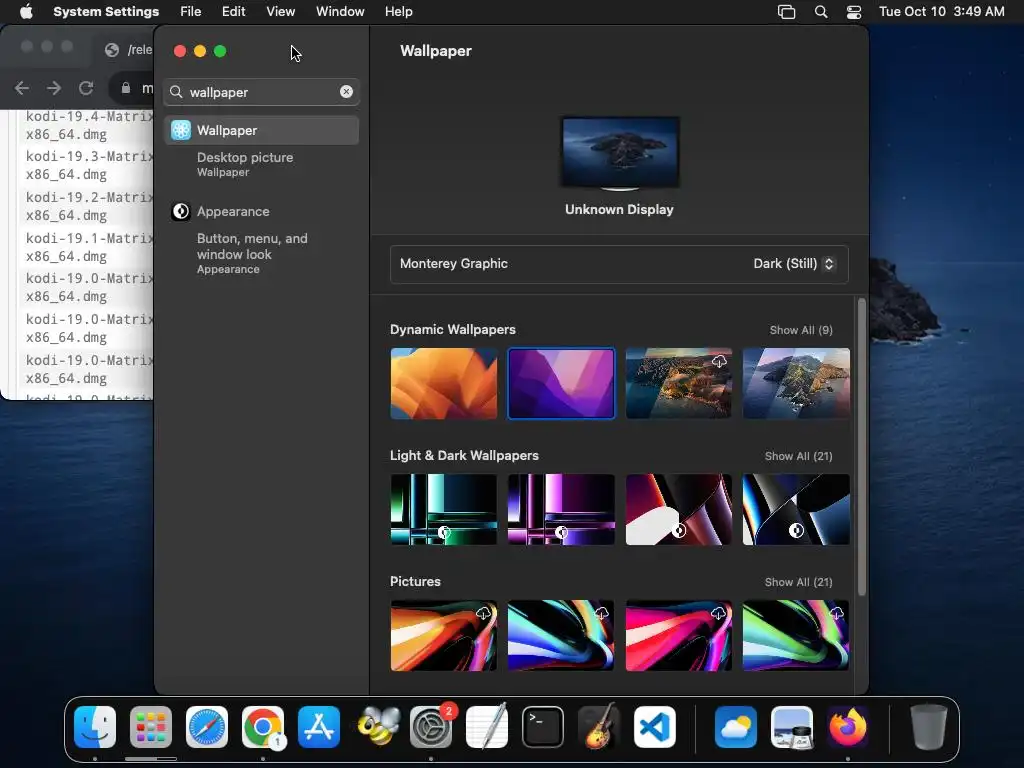
Task: Select purple pink Light & Dark wallpaper
Action: pos(561,509)
